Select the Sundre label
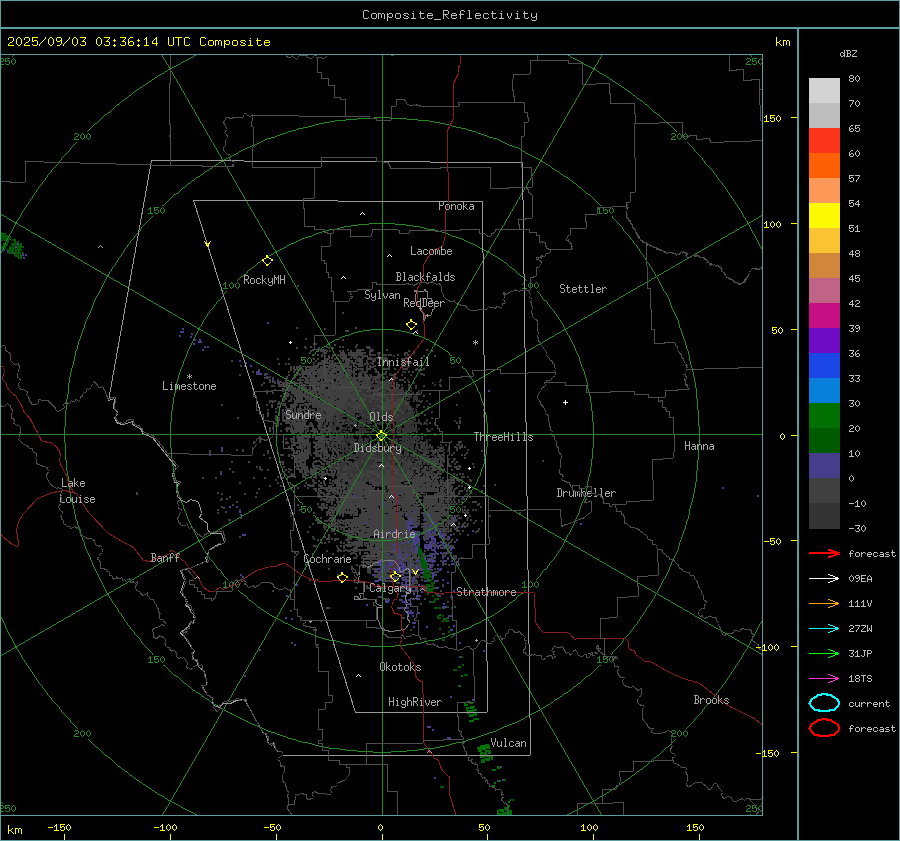 click(303, 414)
